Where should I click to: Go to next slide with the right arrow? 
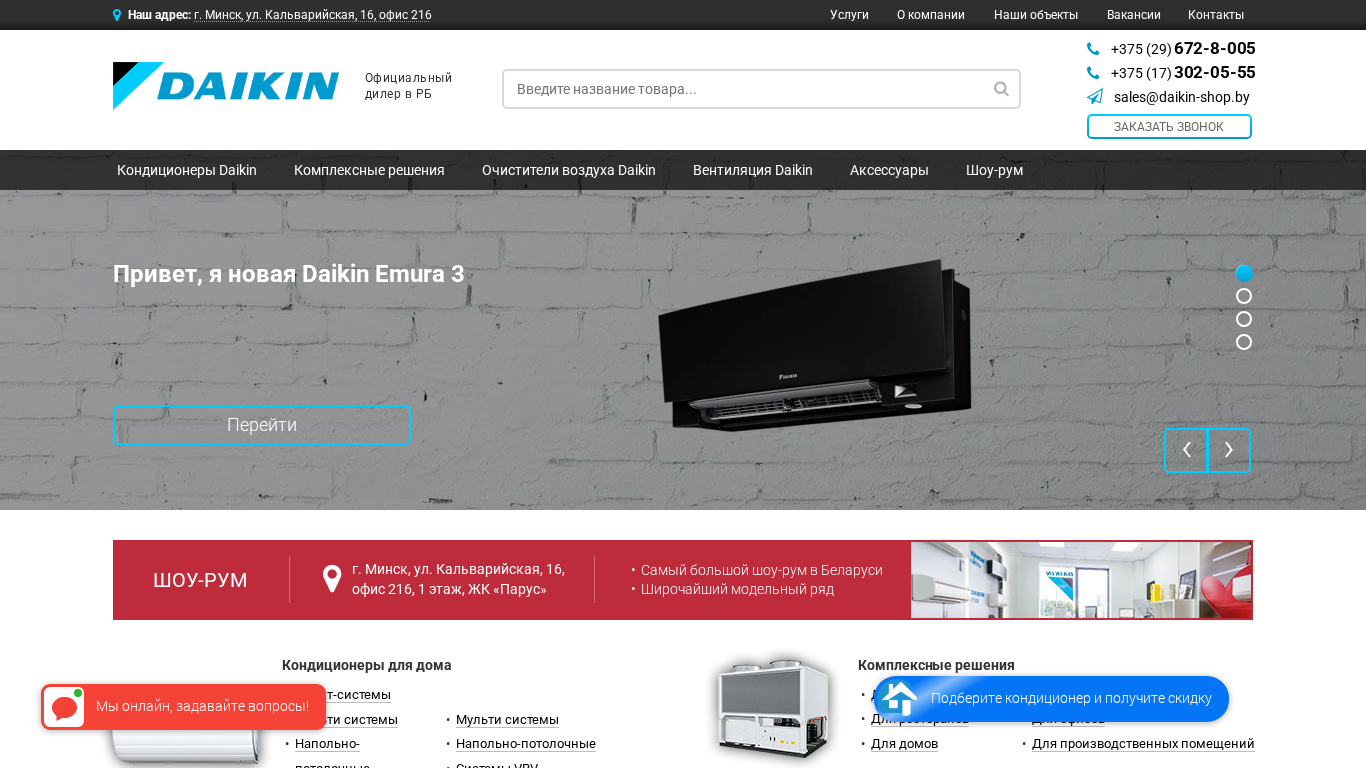[x=1229, y=450]
